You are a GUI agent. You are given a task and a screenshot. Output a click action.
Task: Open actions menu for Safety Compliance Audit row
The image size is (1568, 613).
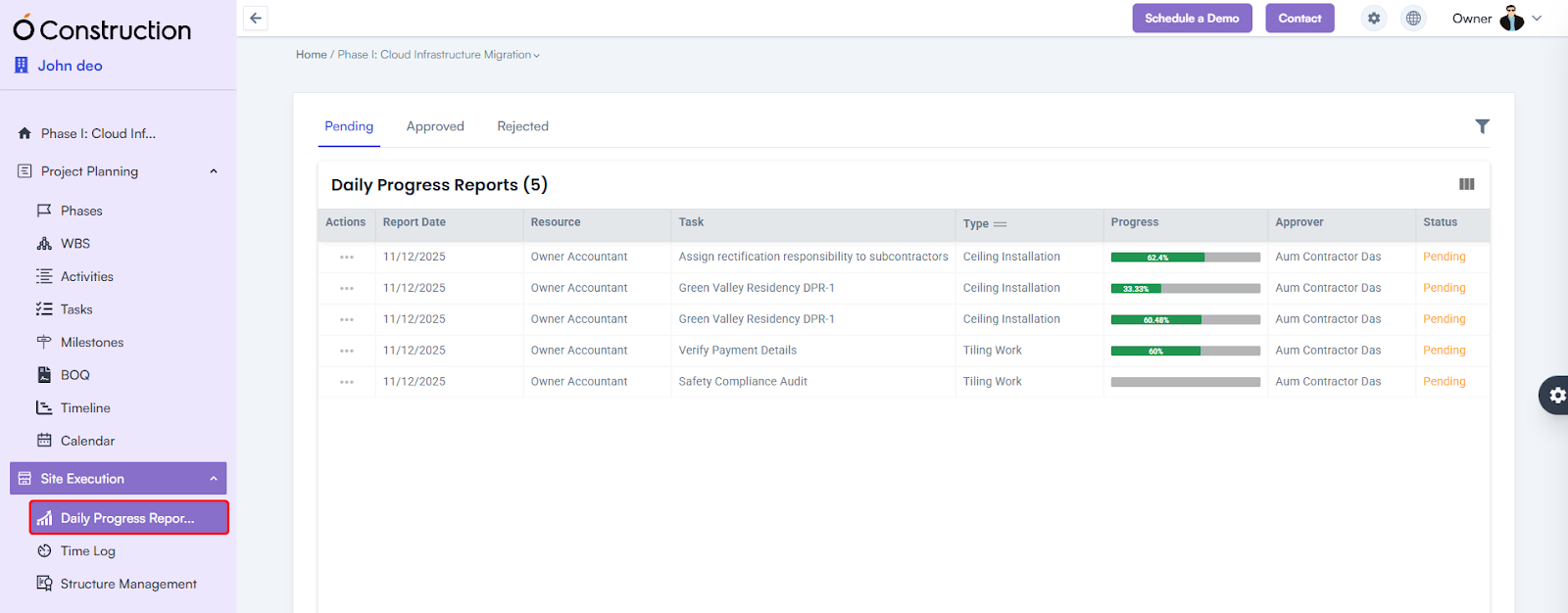347,382
